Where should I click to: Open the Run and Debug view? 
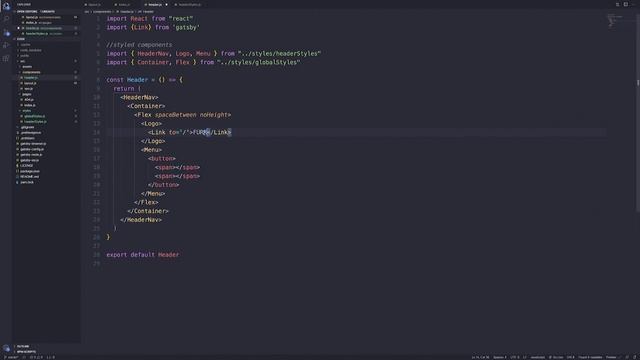tap(6, 45)
